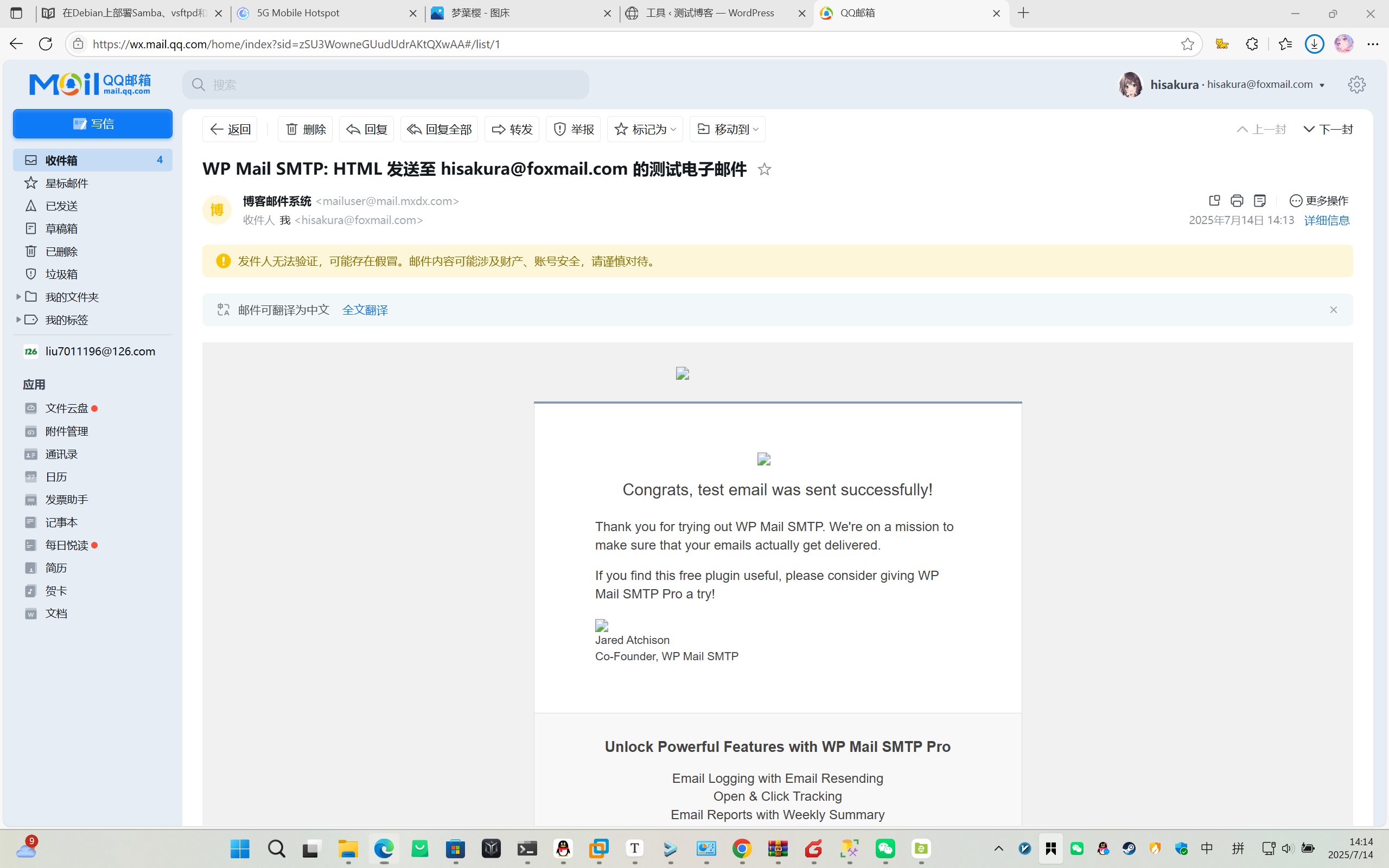Click the open-in-new-window icon
The image size is (1389, 868).
click(x=1214, y=200)
